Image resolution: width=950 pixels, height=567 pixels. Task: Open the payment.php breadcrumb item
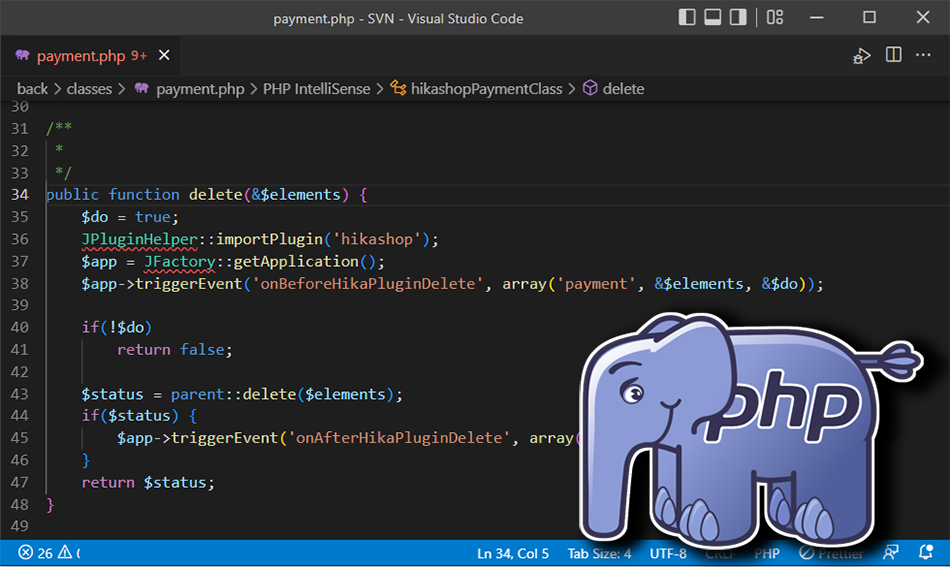tap(200, 89)
